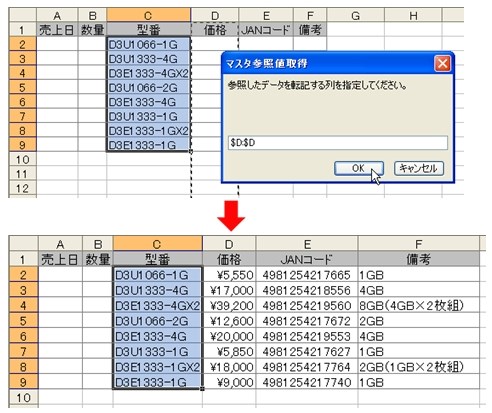The width and height of the screenshot is (492, 413).
Task: Select column C header in upper sheet
Action: click(x=149, y=15)
